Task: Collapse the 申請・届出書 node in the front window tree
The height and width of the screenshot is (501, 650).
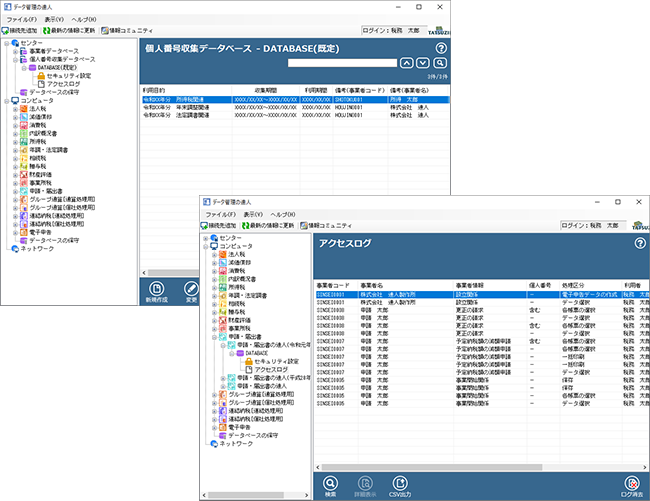Action: coord(213,335)
